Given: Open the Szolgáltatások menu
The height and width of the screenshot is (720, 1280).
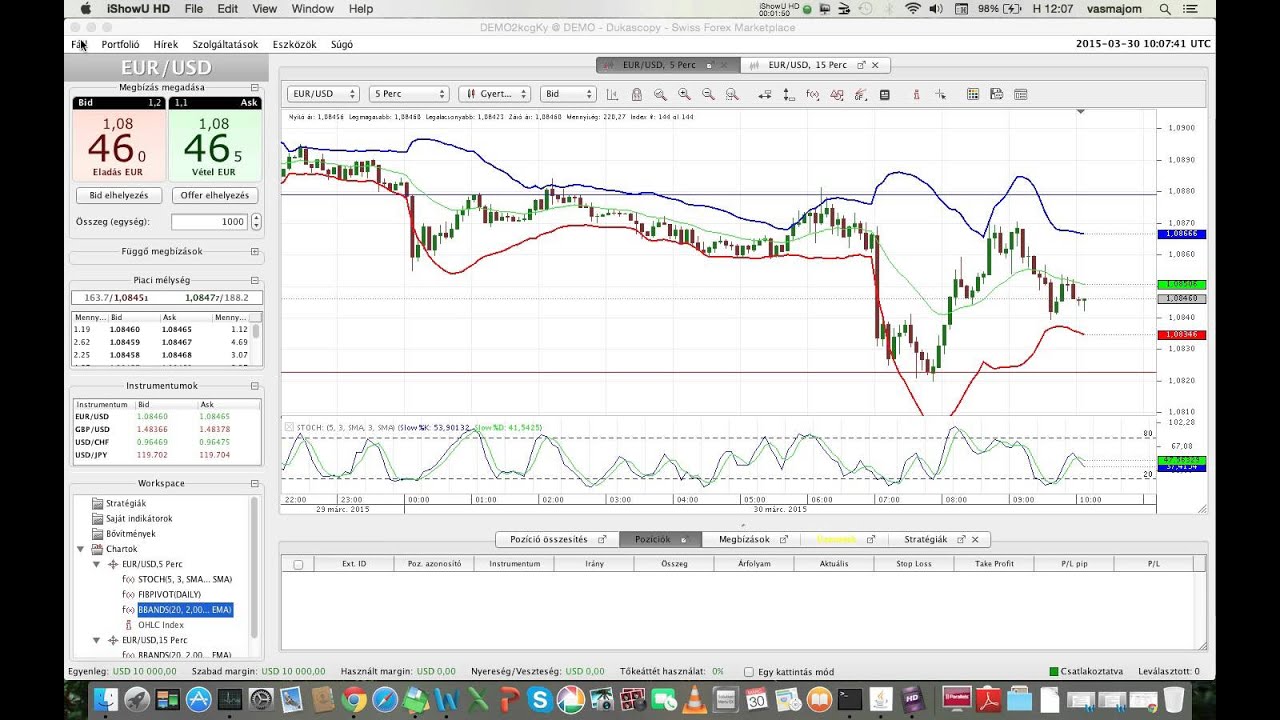Looking at the screenshot, I should [x=225, y=44].
